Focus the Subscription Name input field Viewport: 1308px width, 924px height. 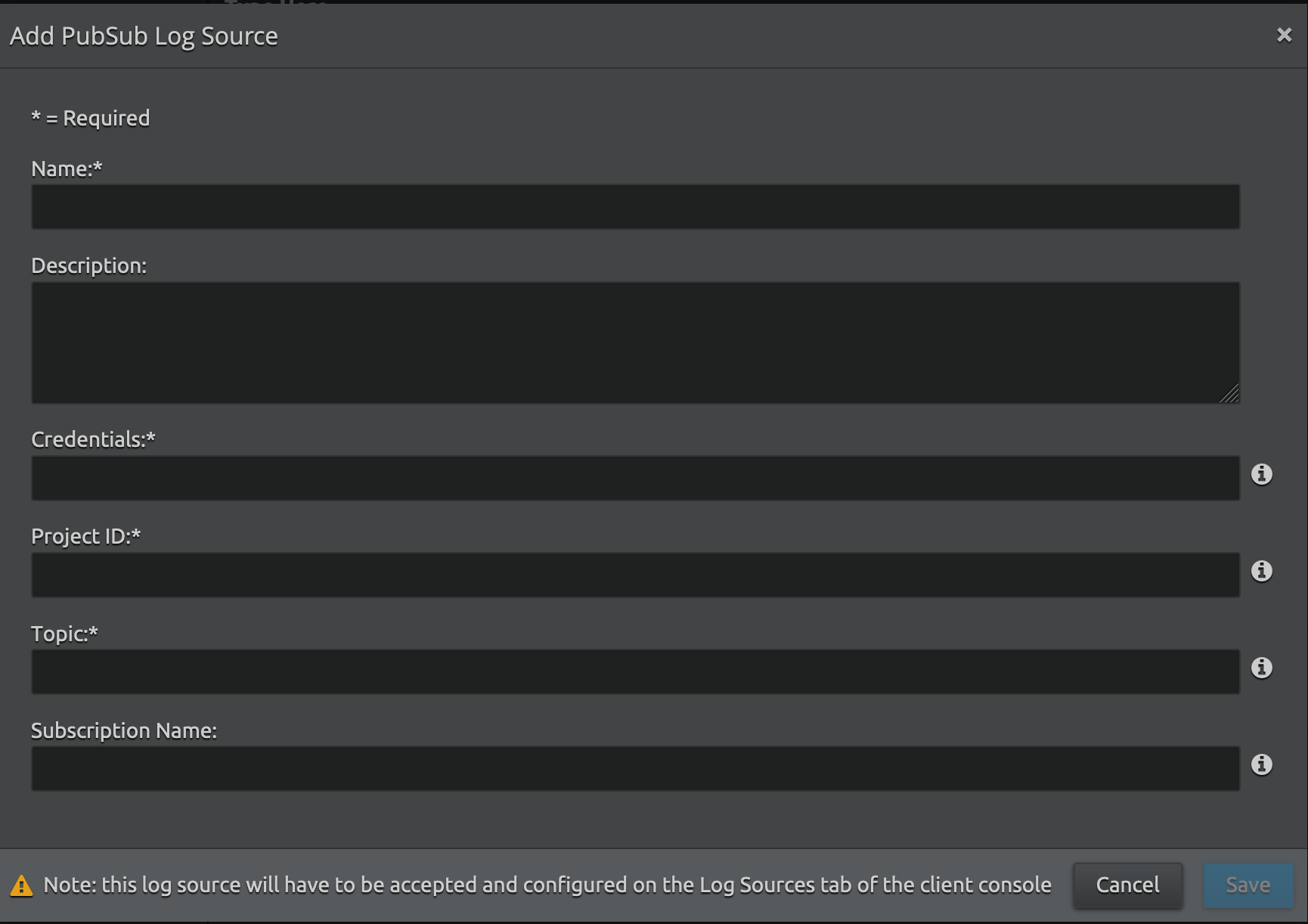pos(635,768)
